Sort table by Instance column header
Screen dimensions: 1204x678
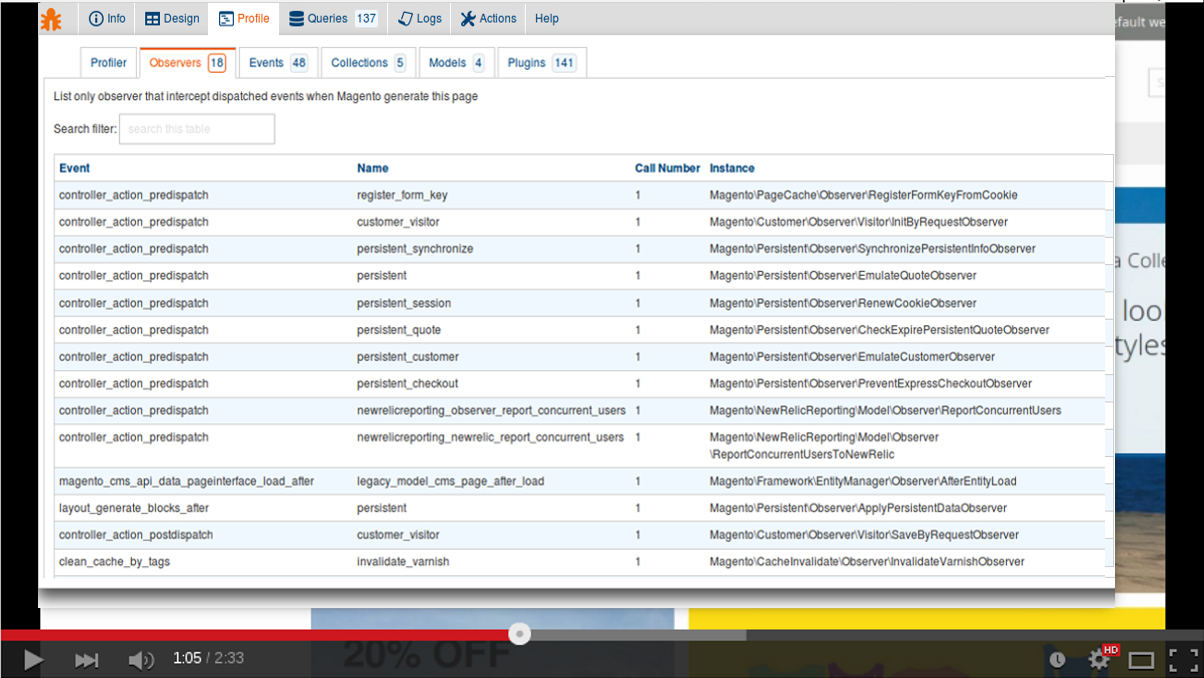(x=732, y=168)
